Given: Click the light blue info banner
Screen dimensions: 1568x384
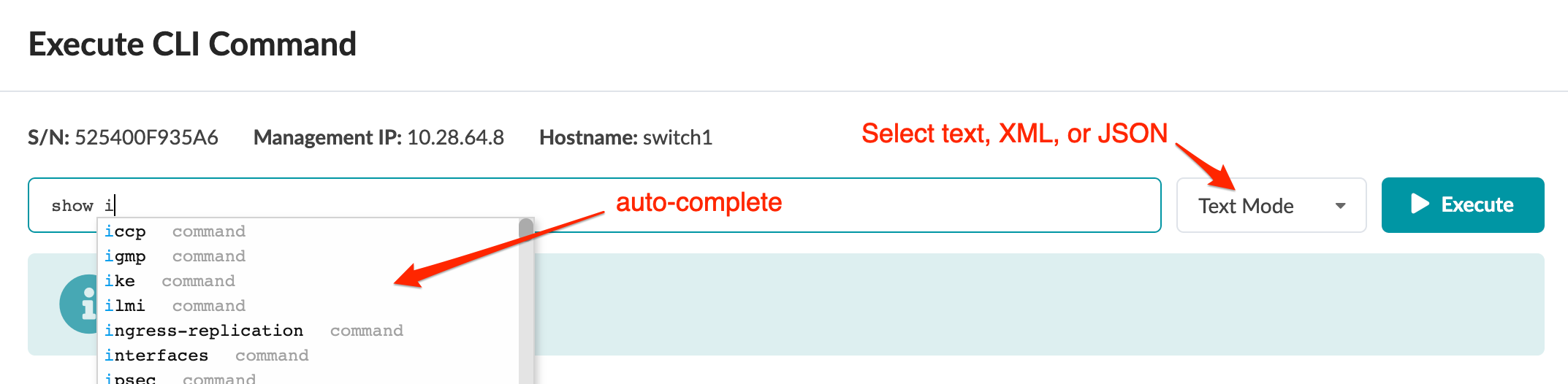Looking at the screenshot, I should [x=1023, y=304].
